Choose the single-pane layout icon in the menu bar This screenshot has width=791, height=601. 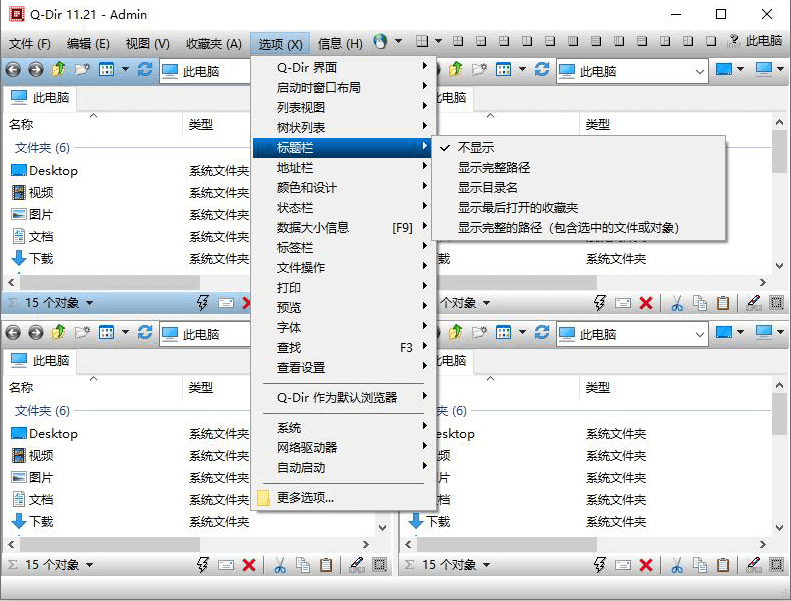tap(711, 41)
